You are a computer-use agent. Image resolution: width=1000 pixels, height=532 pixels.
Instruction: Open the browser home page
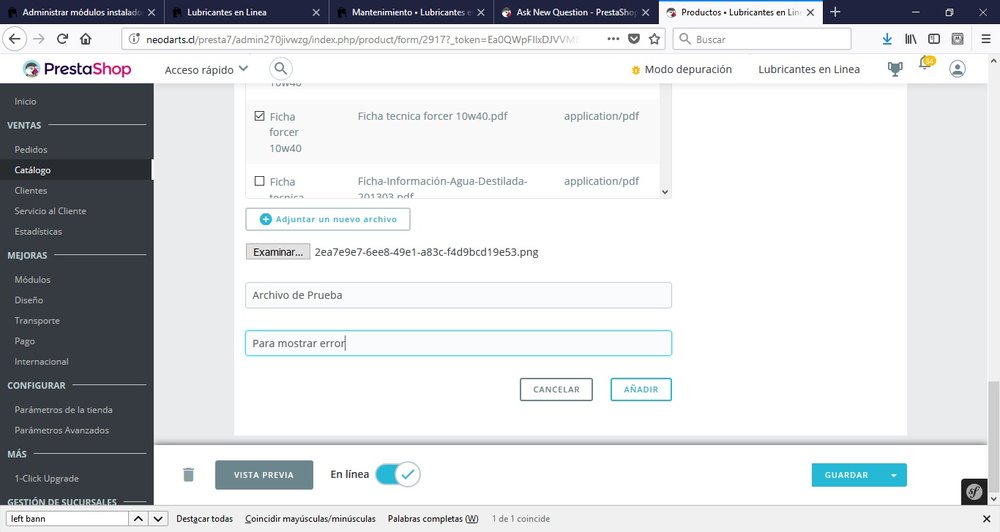click(85, 39)
